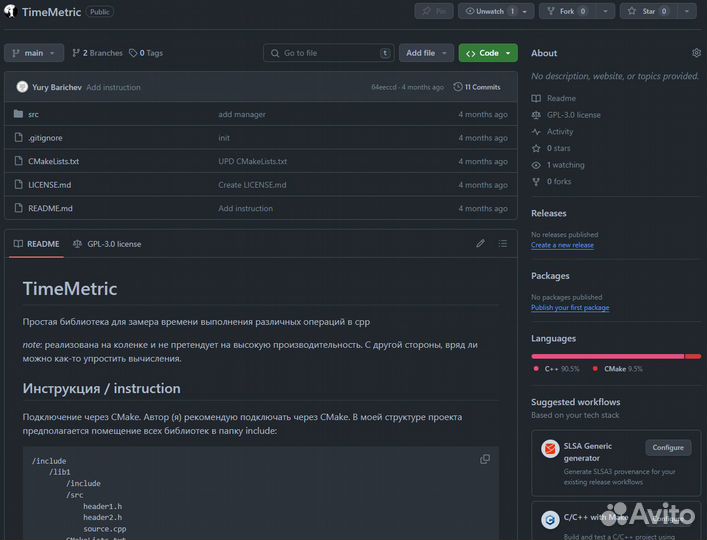
Task: Click the commits history clock icon
Action: [x=458, y=87]
